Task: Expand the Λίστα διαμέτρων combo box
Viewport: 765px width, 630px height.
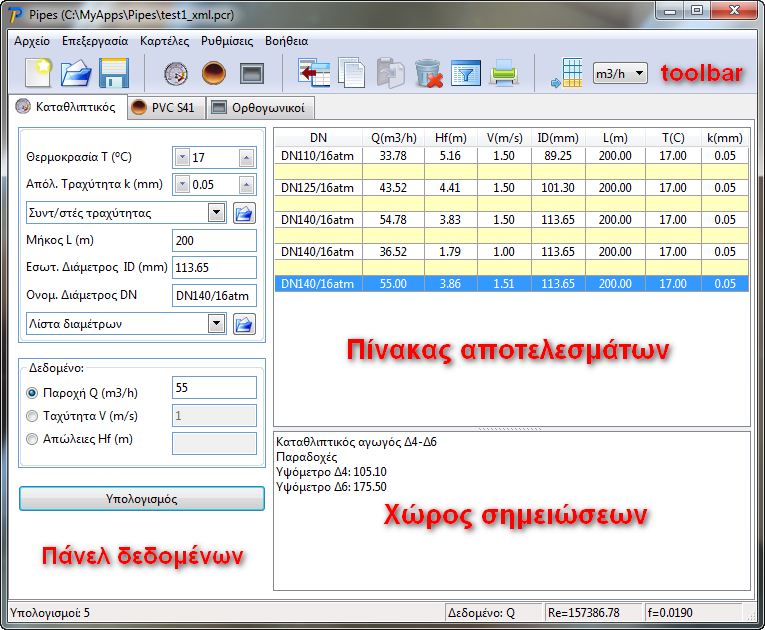Action: point(216,324)
